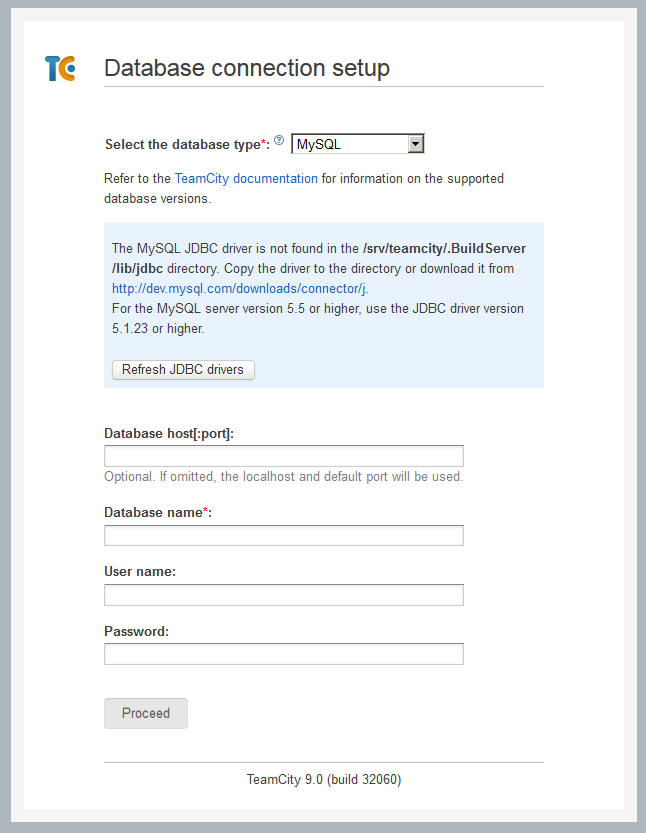Open the MySQL database type dropdown

pos(358,144)
